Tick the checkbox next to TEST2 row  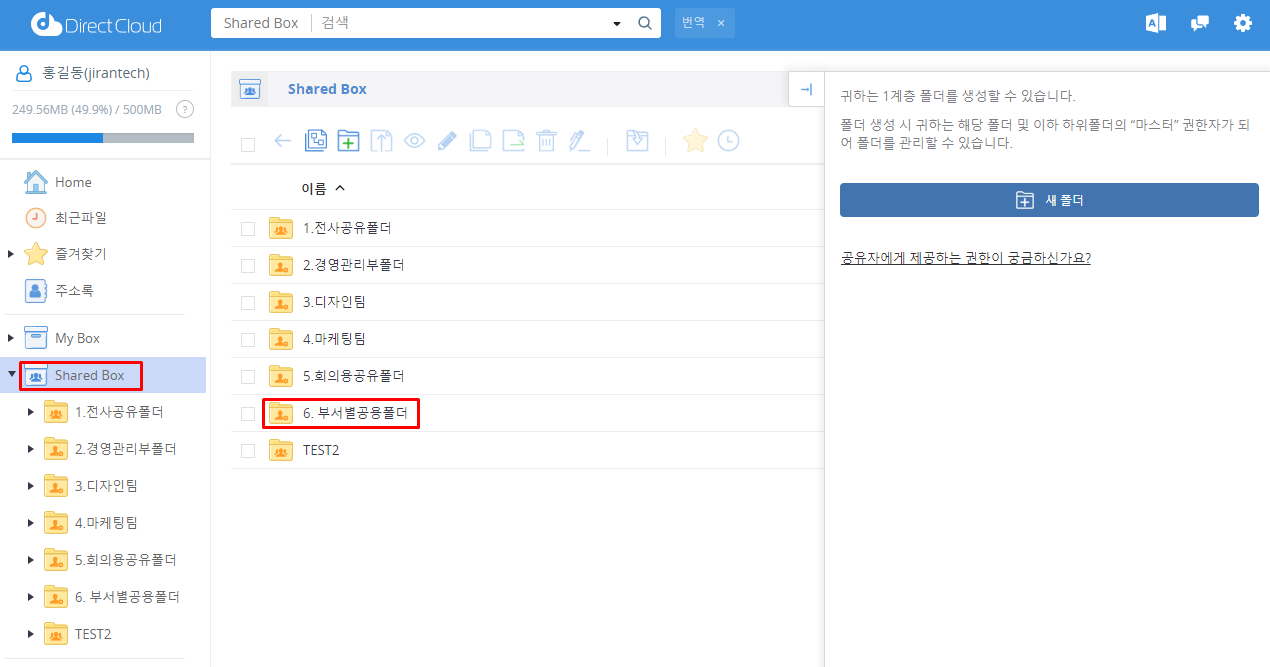coord(248,451)
